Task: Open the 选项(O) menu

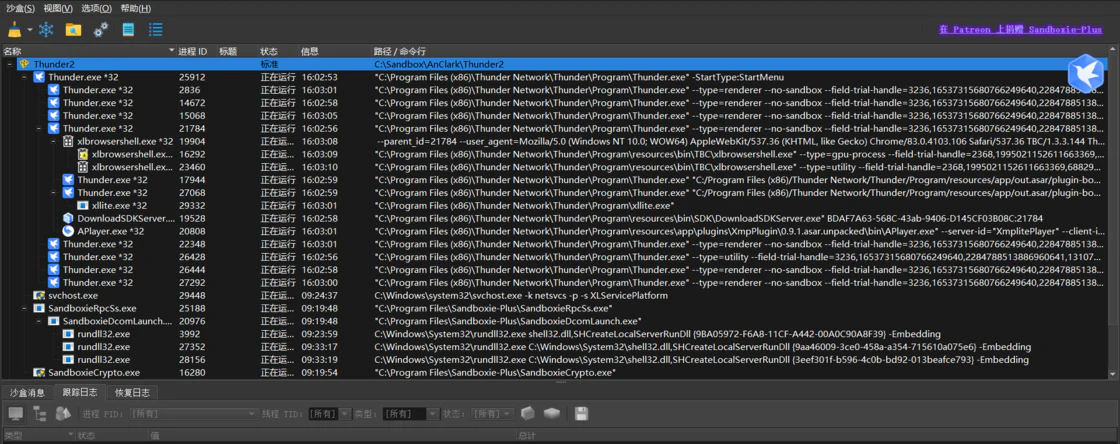Action: pyautogui.click(x=96, y=8)
